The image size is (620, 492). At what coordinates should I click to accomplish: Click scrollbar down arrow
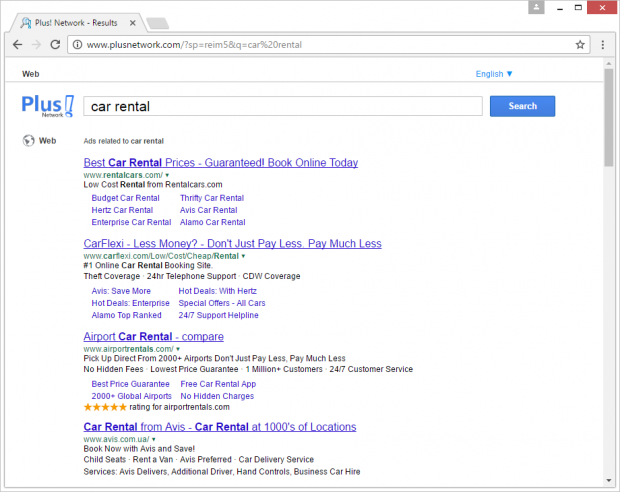[609, 481]
